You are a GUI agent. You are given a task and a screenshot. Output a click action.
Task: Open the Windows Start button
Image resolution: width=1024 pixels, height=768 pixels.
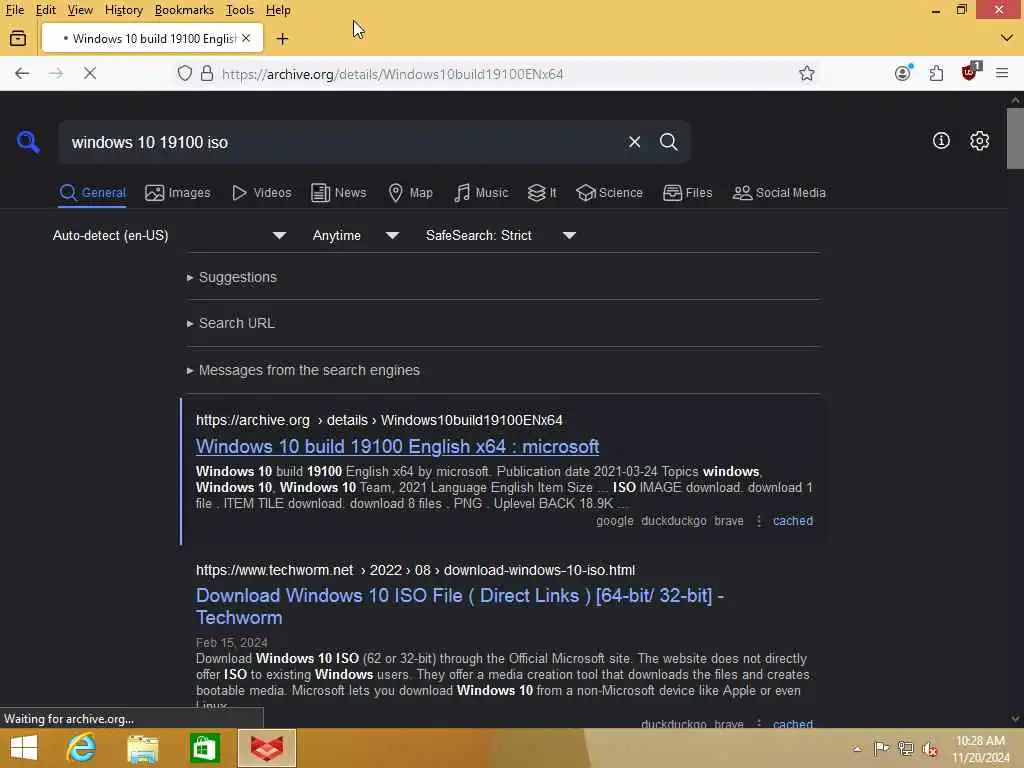(x=24, y=748)
